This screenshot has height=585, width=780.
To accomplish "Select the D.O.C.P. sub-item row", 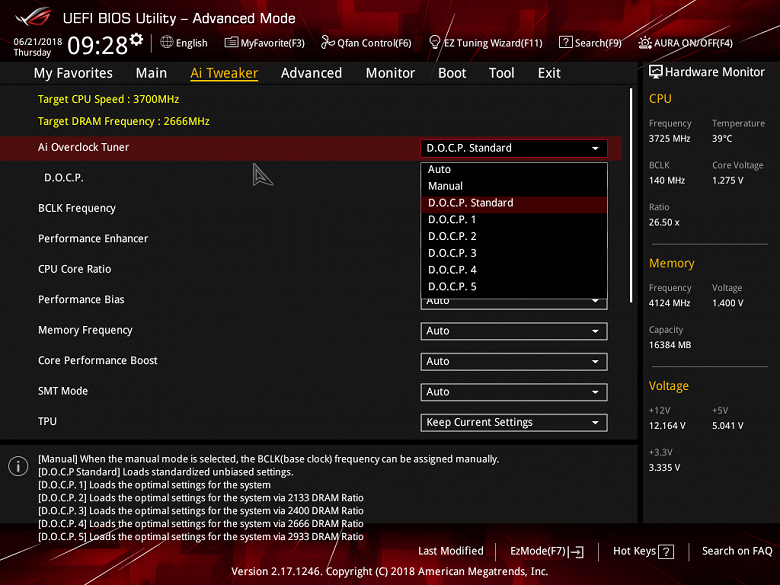I will (x=64, y=178).
